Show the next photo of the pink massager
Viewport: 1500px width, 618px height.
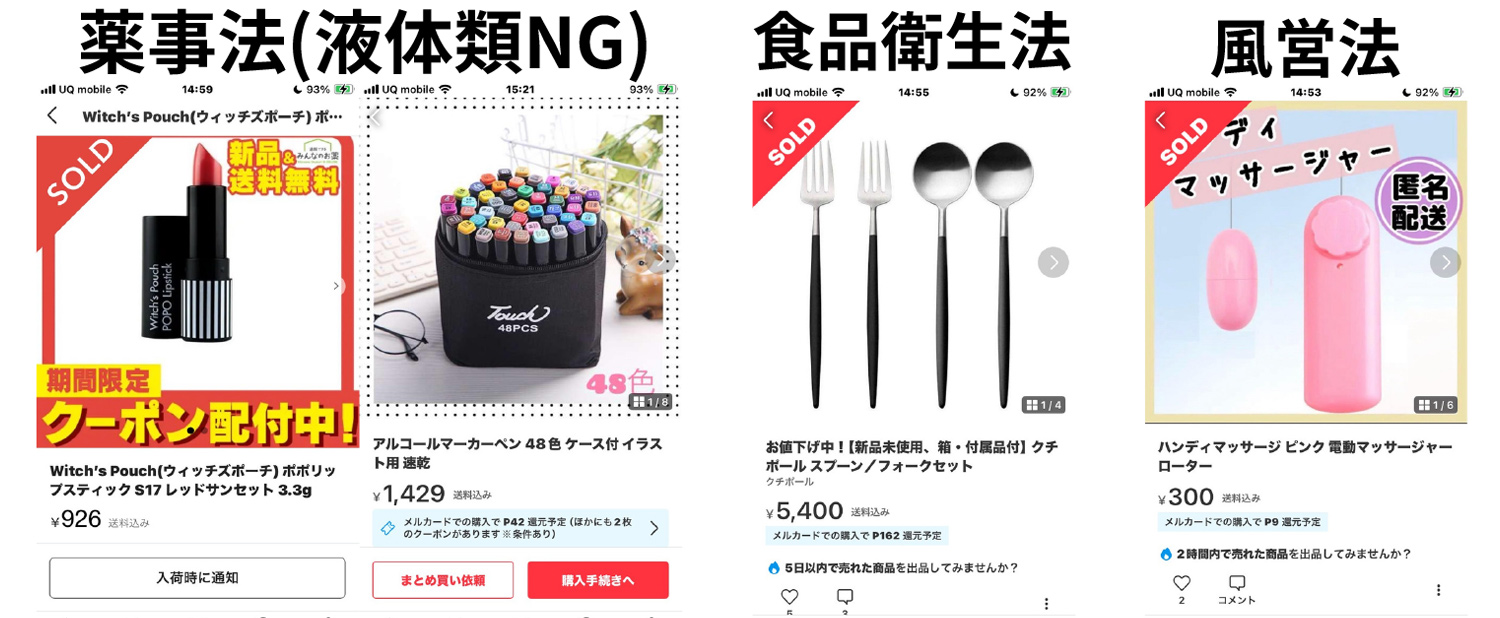click(1445, 262)
